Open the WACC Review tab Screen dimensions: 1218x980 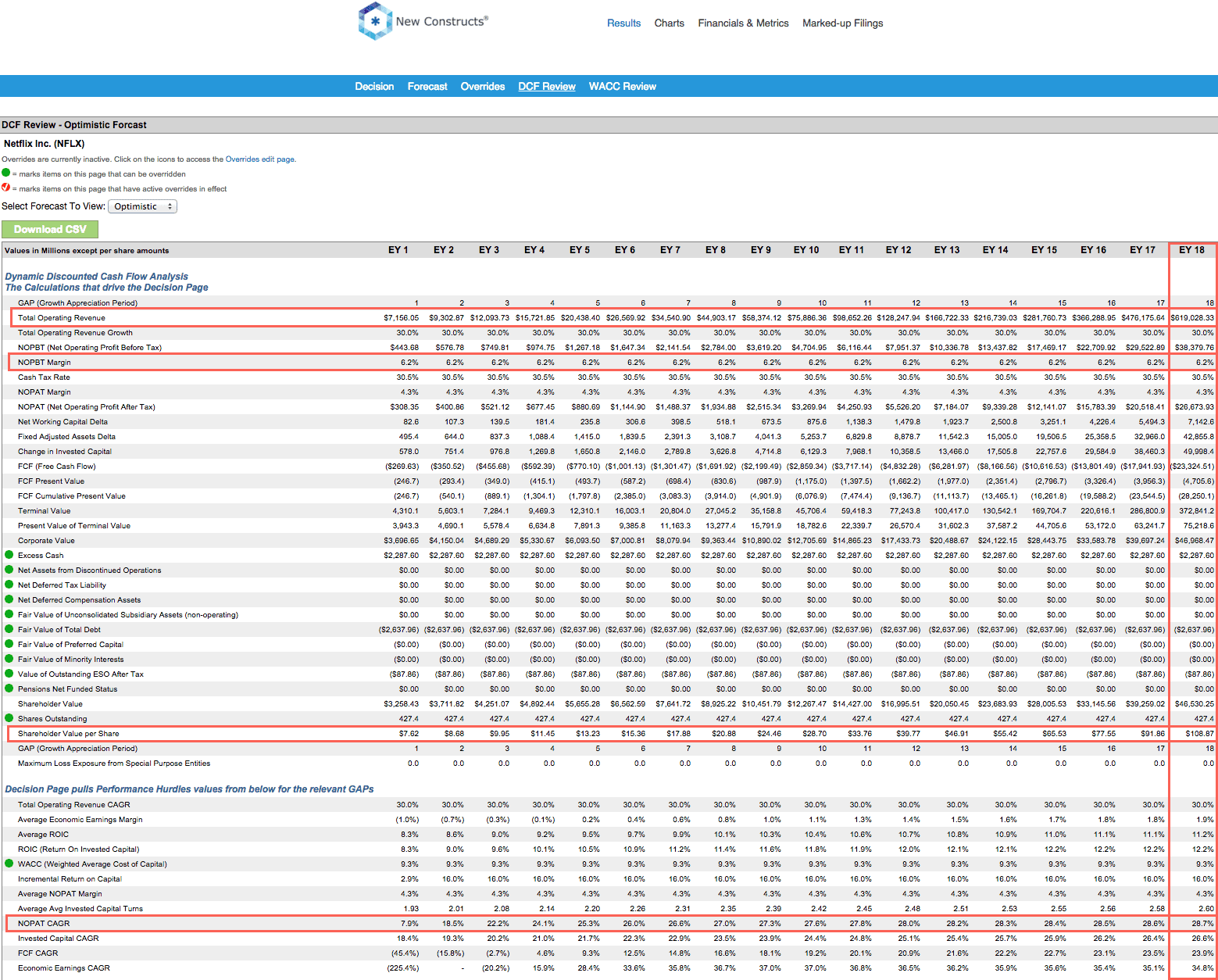(623, 87)
